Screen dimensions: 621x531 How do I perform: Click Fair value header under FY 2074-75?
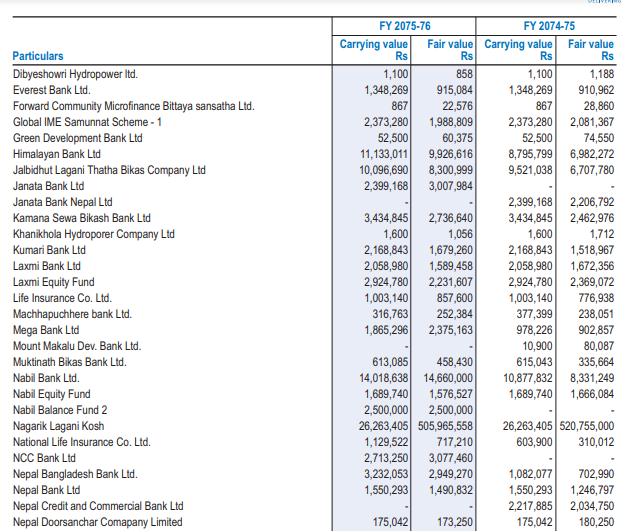coord(590,50)
